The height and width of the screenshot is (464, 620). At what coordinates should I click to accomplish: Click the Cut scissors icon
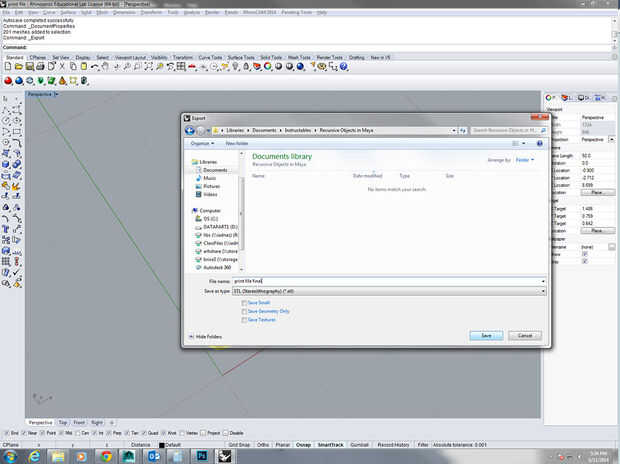click(x=62, y=66)
